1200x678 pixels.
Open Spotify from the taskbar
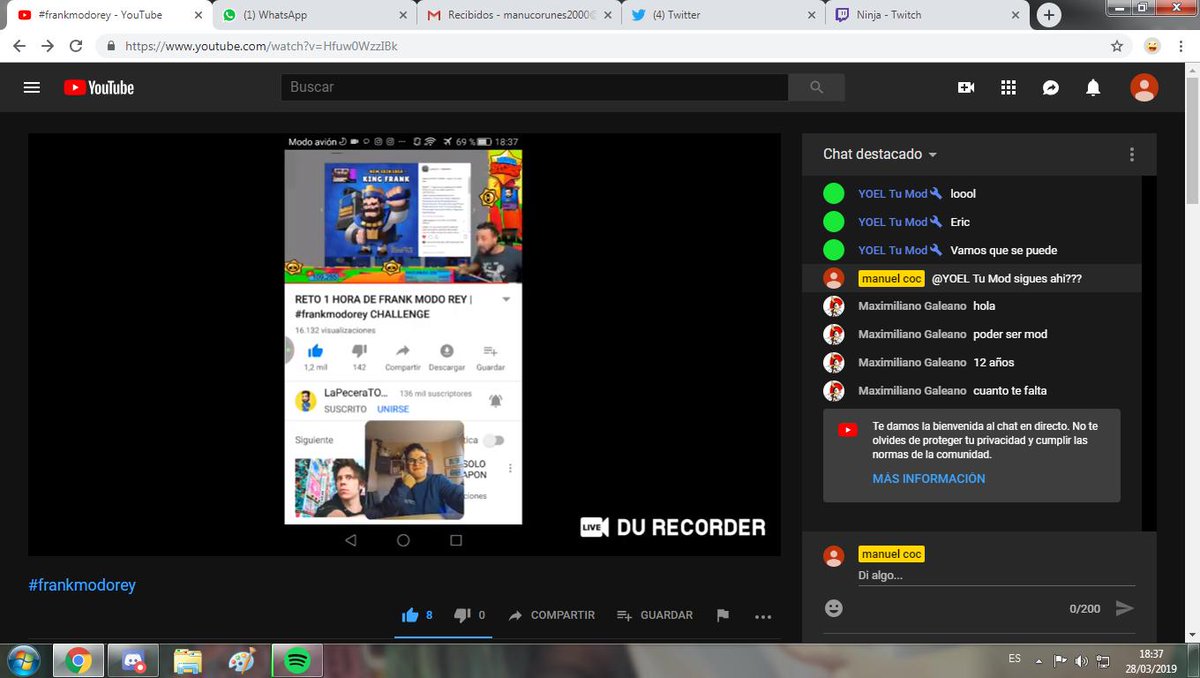point(297,661)
